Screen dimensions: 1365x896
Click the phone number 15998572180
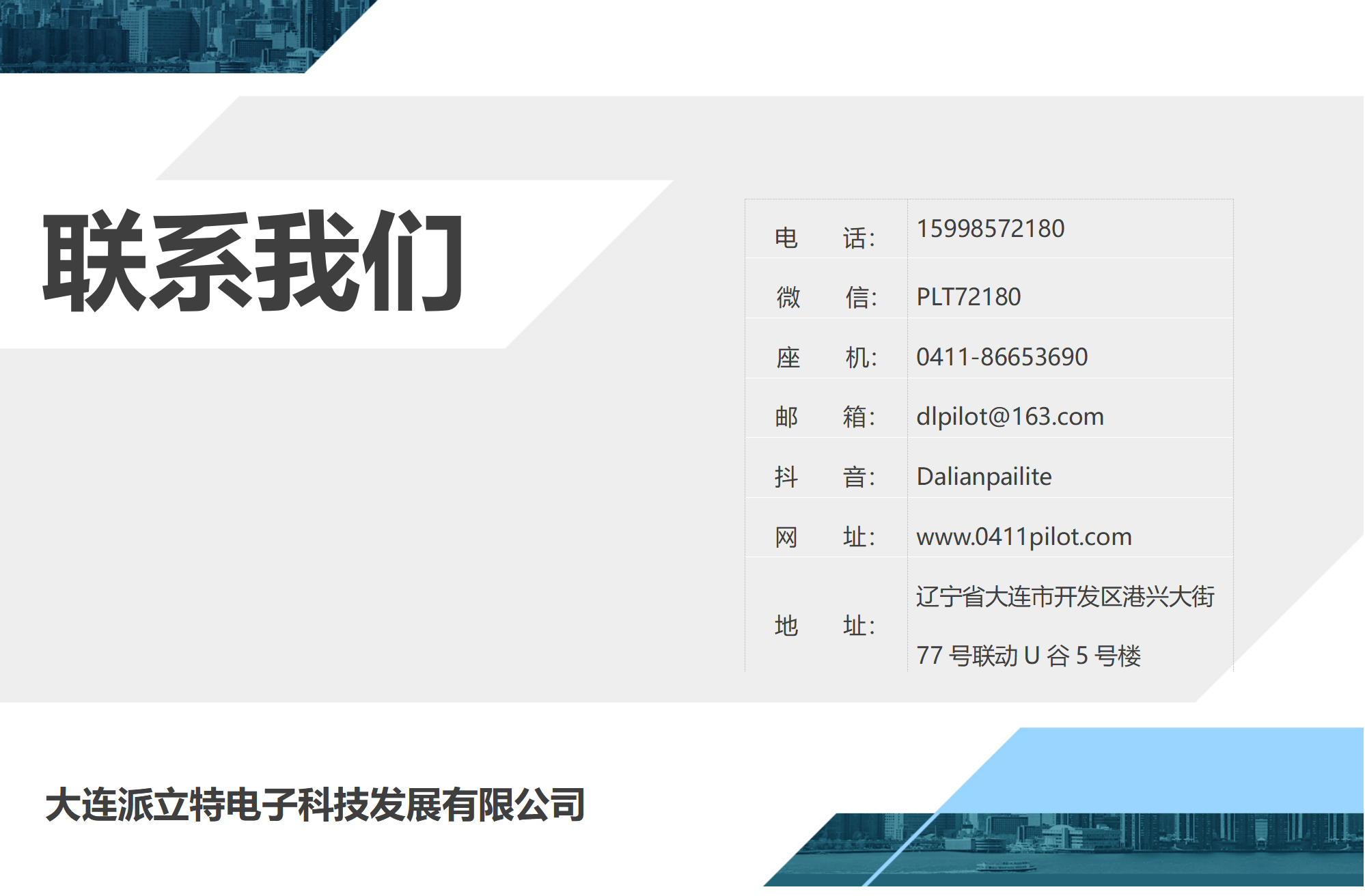[990, 229]
